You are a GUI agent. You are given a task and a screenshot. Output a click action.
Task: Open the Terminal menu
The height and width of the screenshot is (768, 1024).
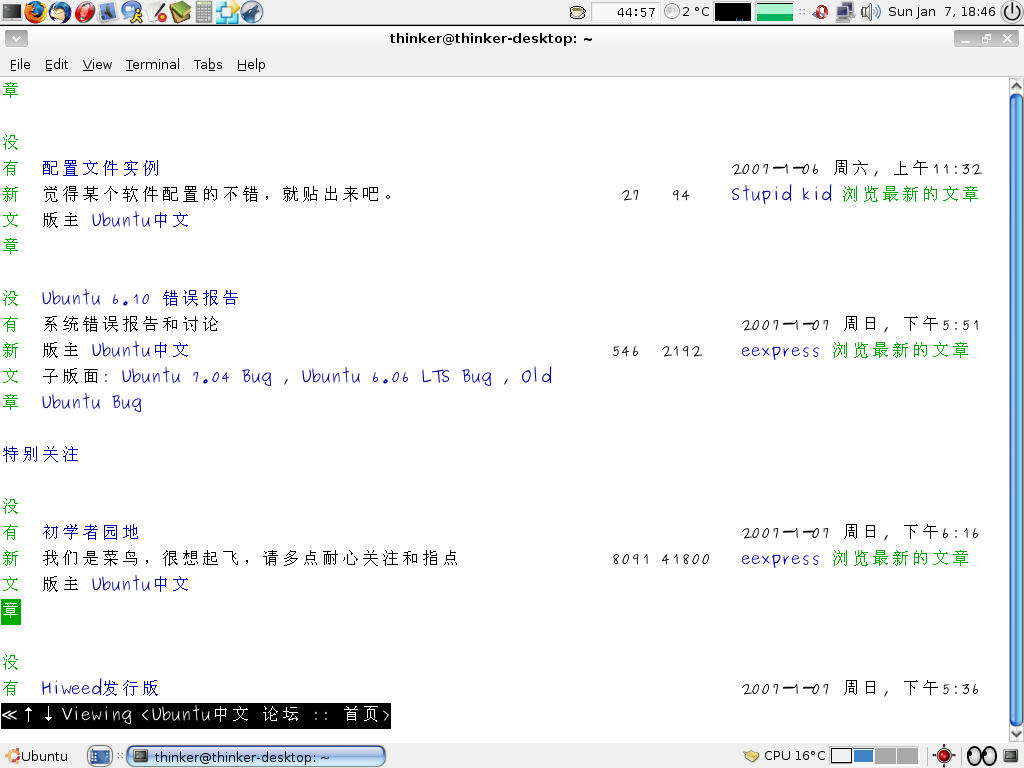coord(152,64)
